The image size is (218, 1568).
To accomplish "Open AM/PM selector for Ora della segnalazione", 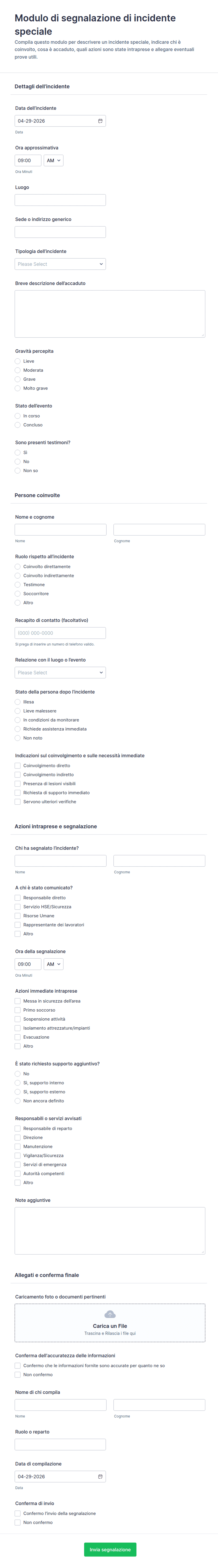I will click(53, 964).
